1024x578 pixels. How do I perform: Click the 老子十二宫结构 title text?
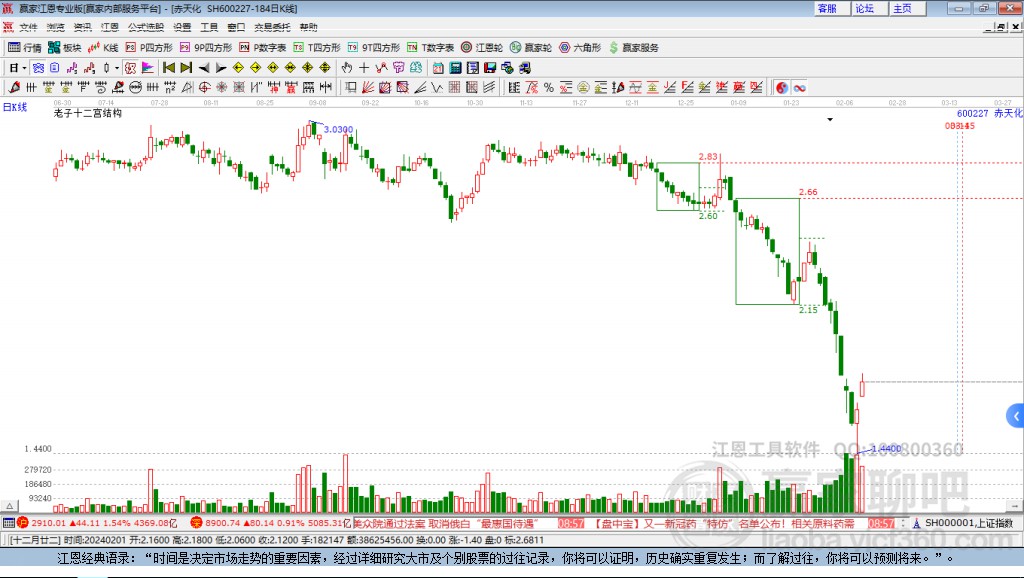(x=88, y=113)
